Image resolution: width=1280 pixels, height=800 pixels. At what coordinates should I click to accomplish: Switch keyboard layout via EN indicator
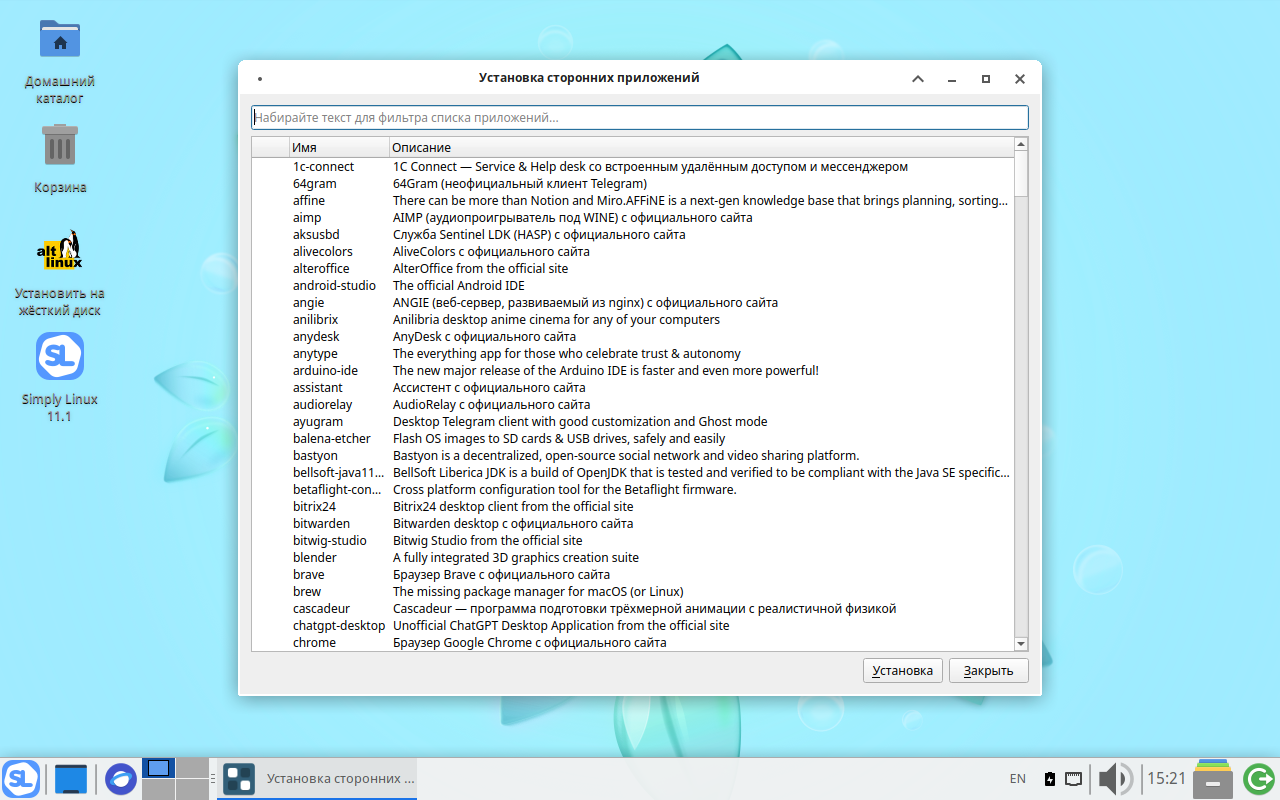pos(1017,778)
